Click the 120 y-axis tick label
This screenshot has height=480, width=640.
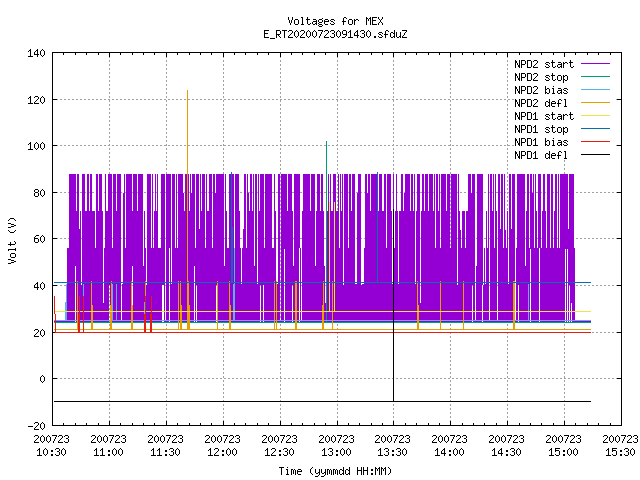coord(36,100)
